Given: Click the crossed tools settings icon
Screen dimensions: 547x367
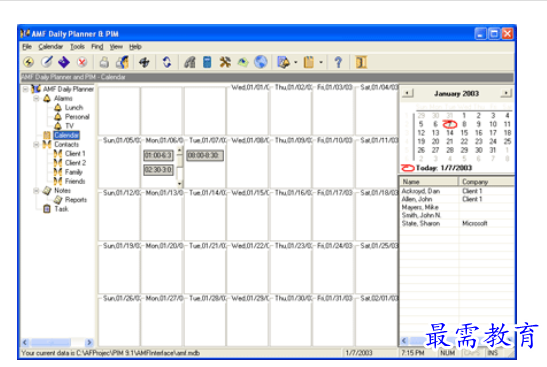Looking at the screenshot, I should pos(225,62).
